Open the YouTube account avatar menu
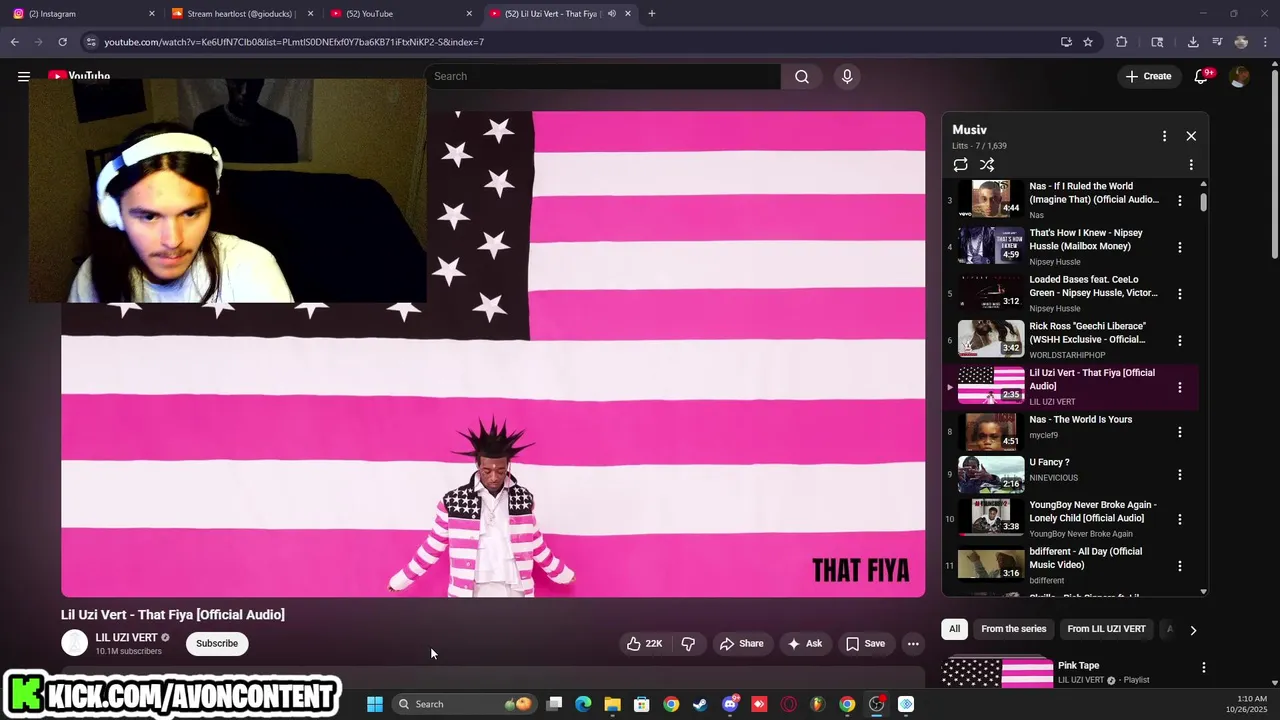The width and height of the screenshot is (1280, 720). coord(1239,76)
